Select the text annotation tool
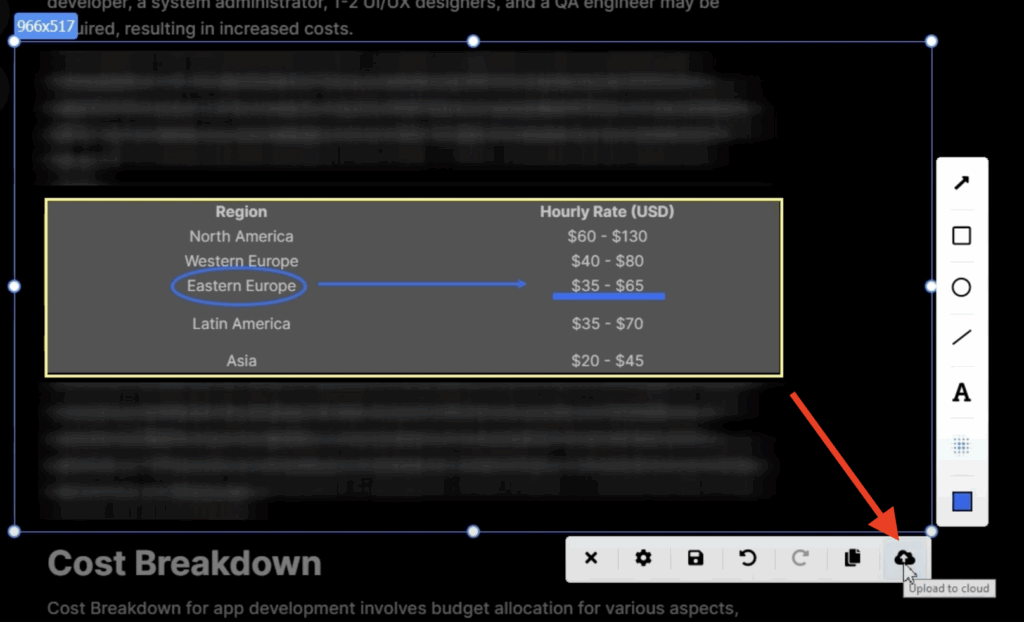The height and width of the screenshot is (622, 1024). [x=961, y=393]
